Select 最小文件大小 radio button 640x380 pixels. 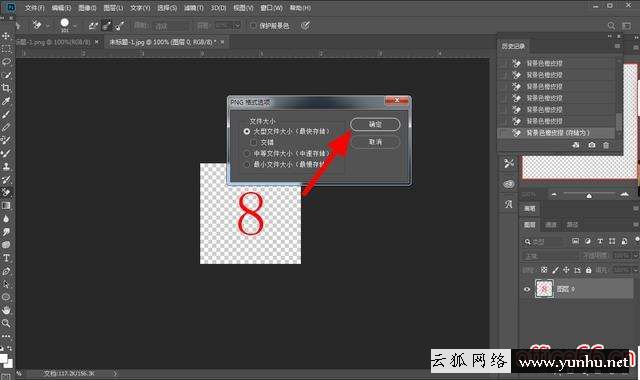[x=247, y=164]
